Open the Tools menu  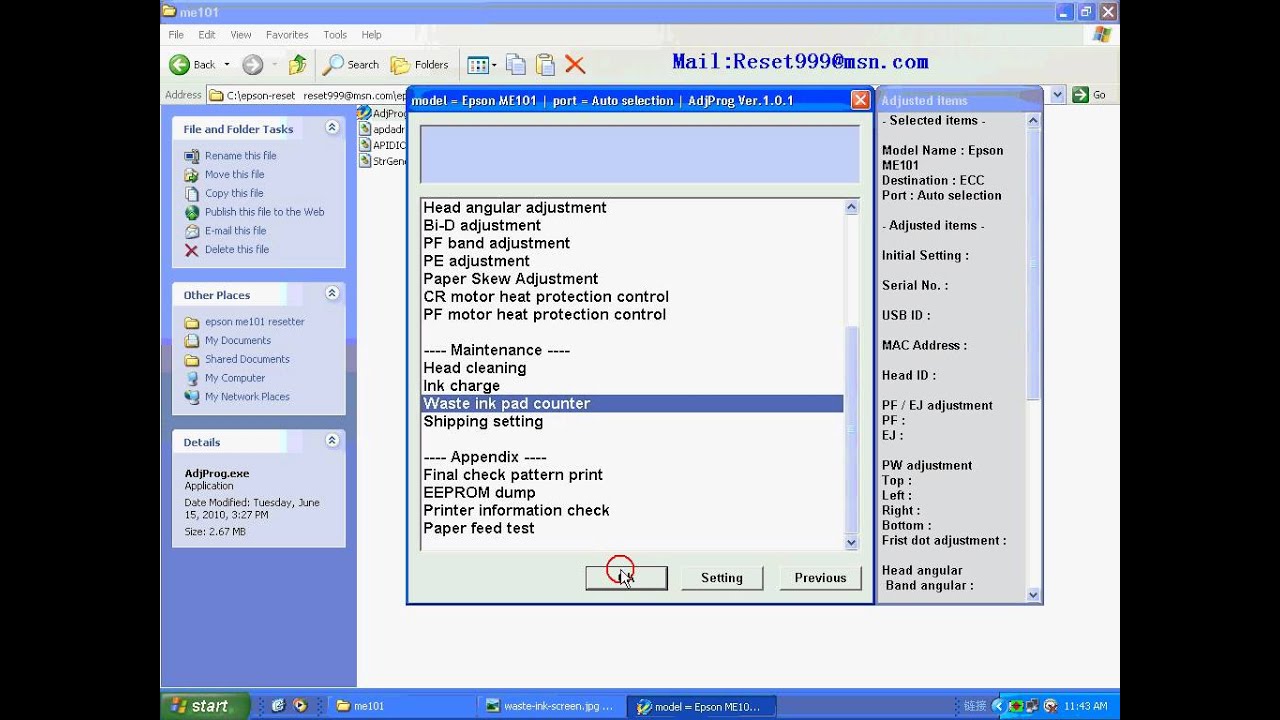335,35
